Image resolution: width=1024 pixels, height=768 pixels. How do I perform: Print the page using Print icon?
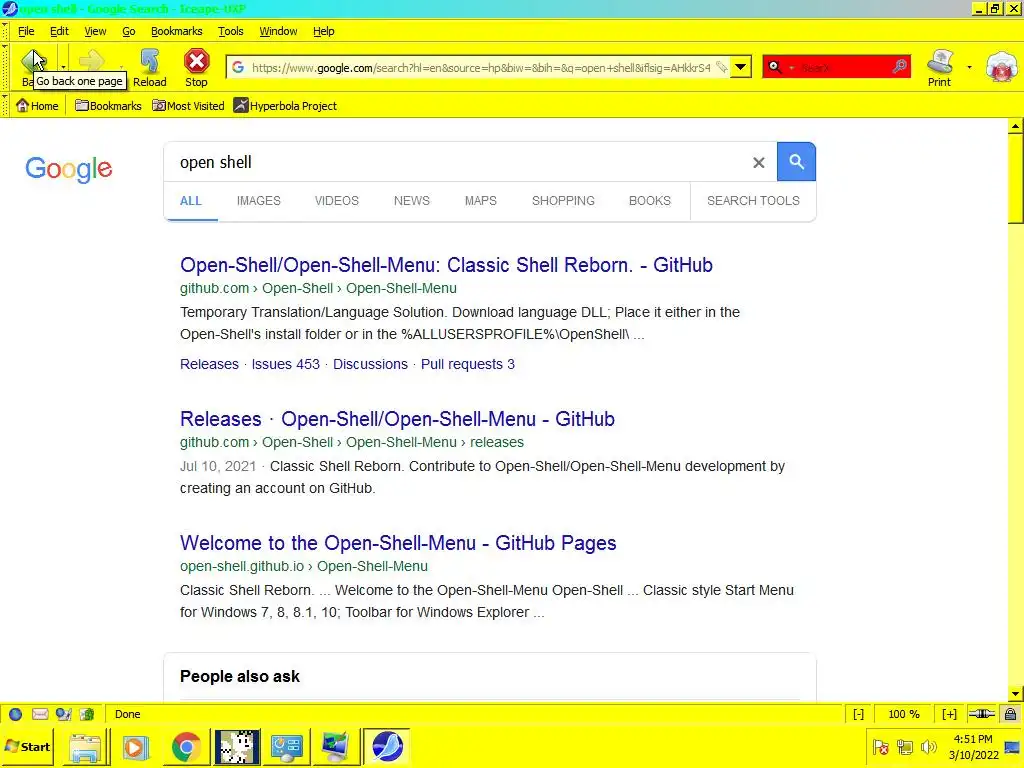[x=939, y=67]
